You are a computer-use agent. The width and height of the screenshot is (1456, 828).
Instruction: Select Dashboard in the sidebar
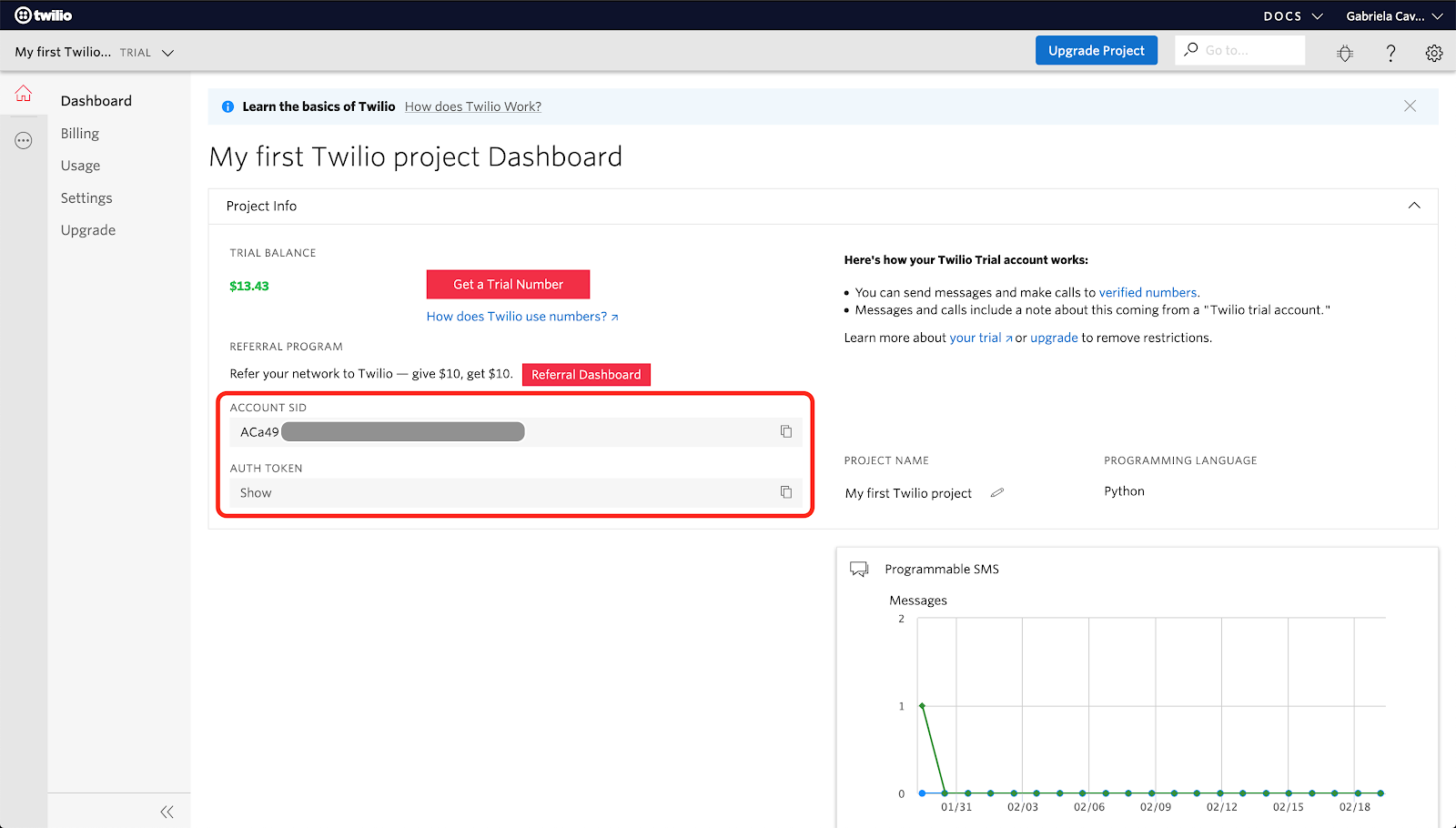point(96,101)
